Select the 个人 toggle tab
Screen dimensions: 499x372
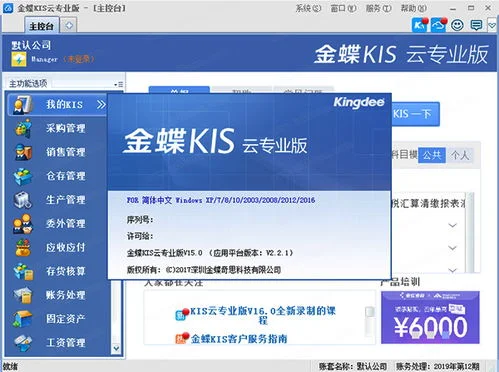pos(460,155)
